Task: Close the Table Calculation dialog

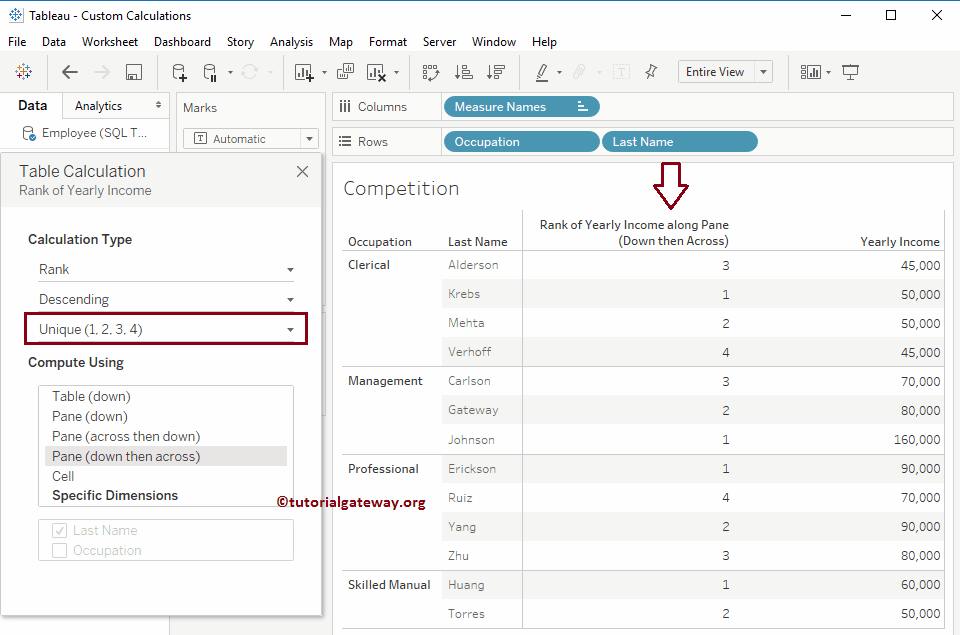Action: 302,172
